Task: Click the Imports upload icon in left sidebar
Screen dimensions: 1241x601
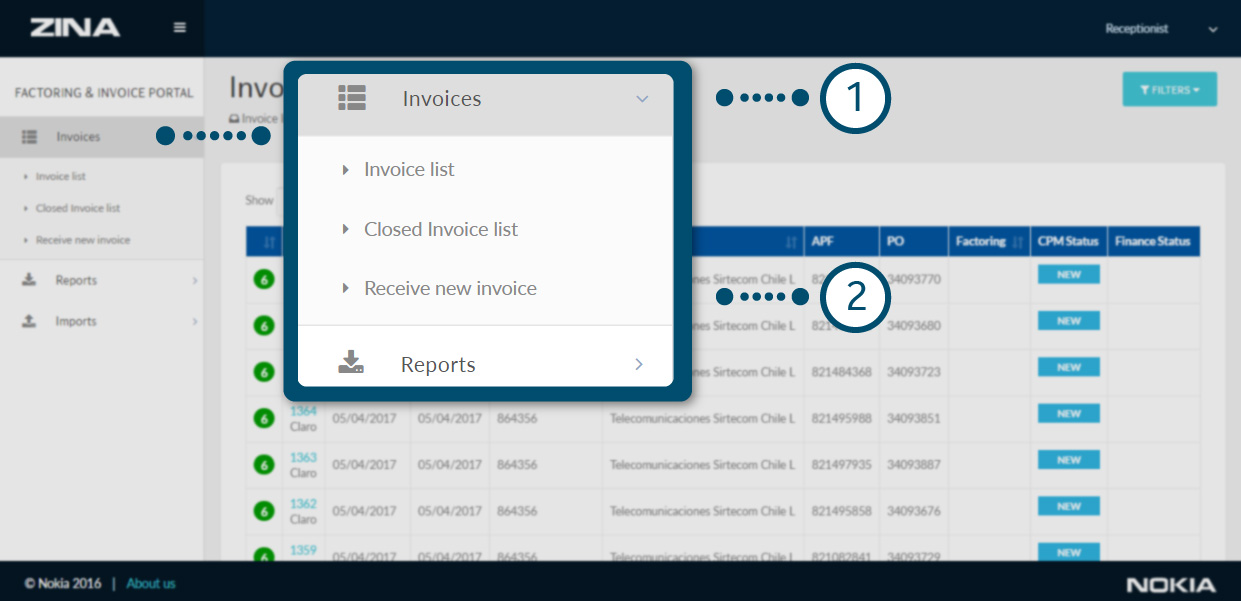Action: pyautogui.click(x=30, y=321)
